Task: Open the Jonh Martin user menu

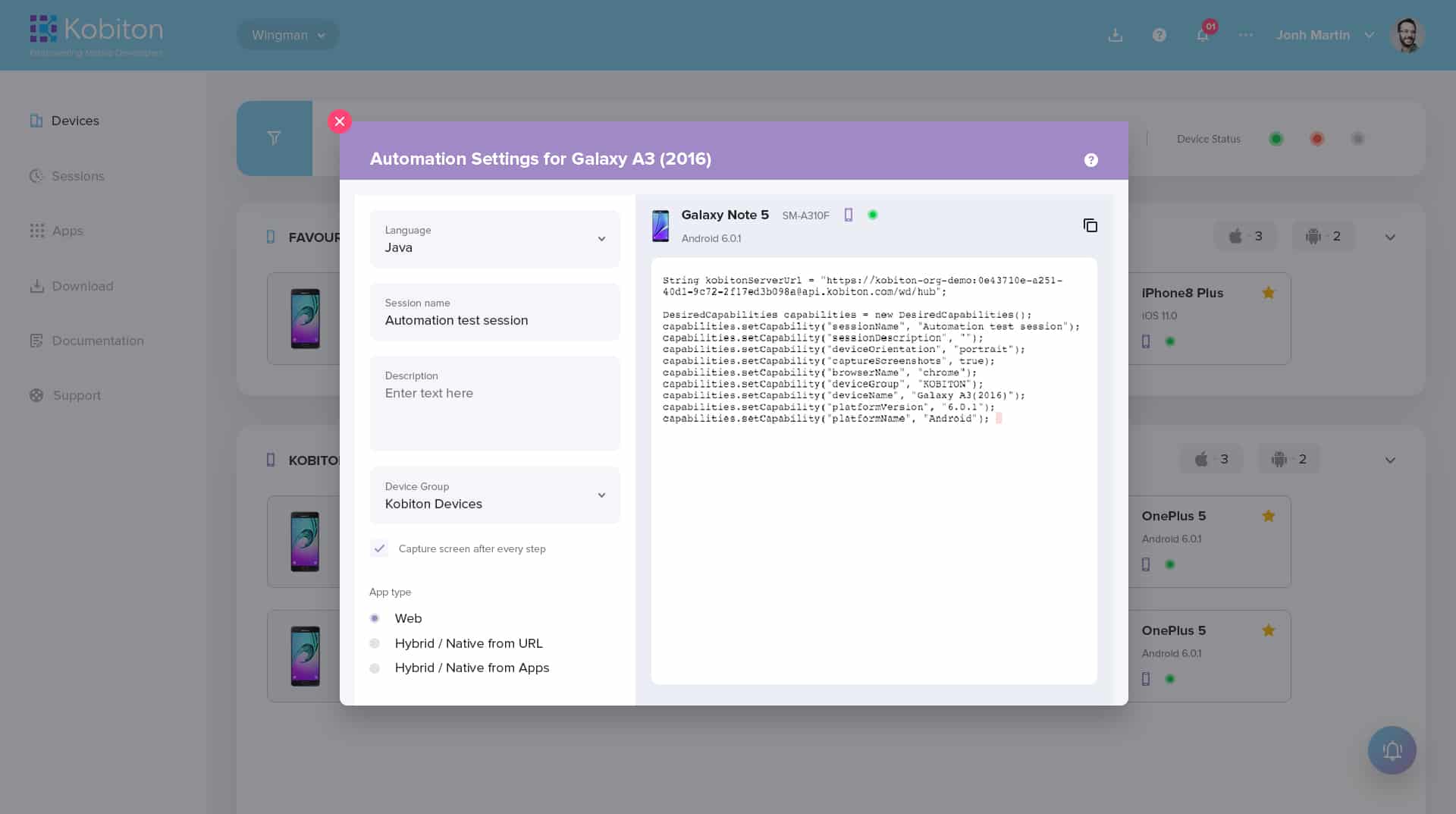Action: coord(1324,35)
